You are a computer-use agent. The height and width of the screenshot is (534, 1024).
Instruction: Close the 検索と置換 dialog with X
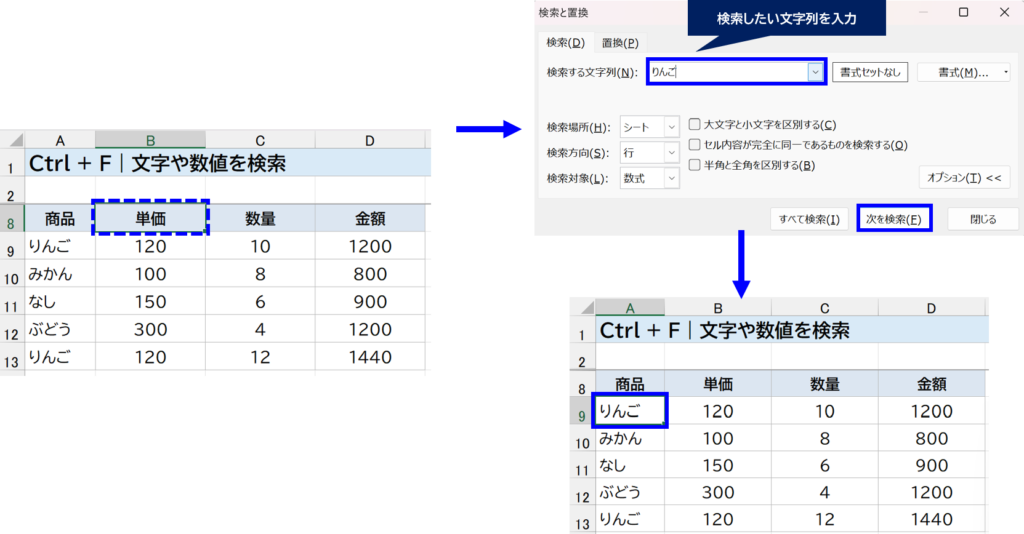1004,12
